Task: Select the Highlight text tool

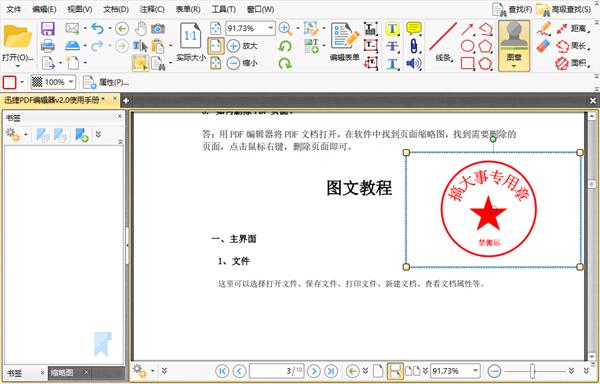Action: pyautogui.click(x=392, y=29)
